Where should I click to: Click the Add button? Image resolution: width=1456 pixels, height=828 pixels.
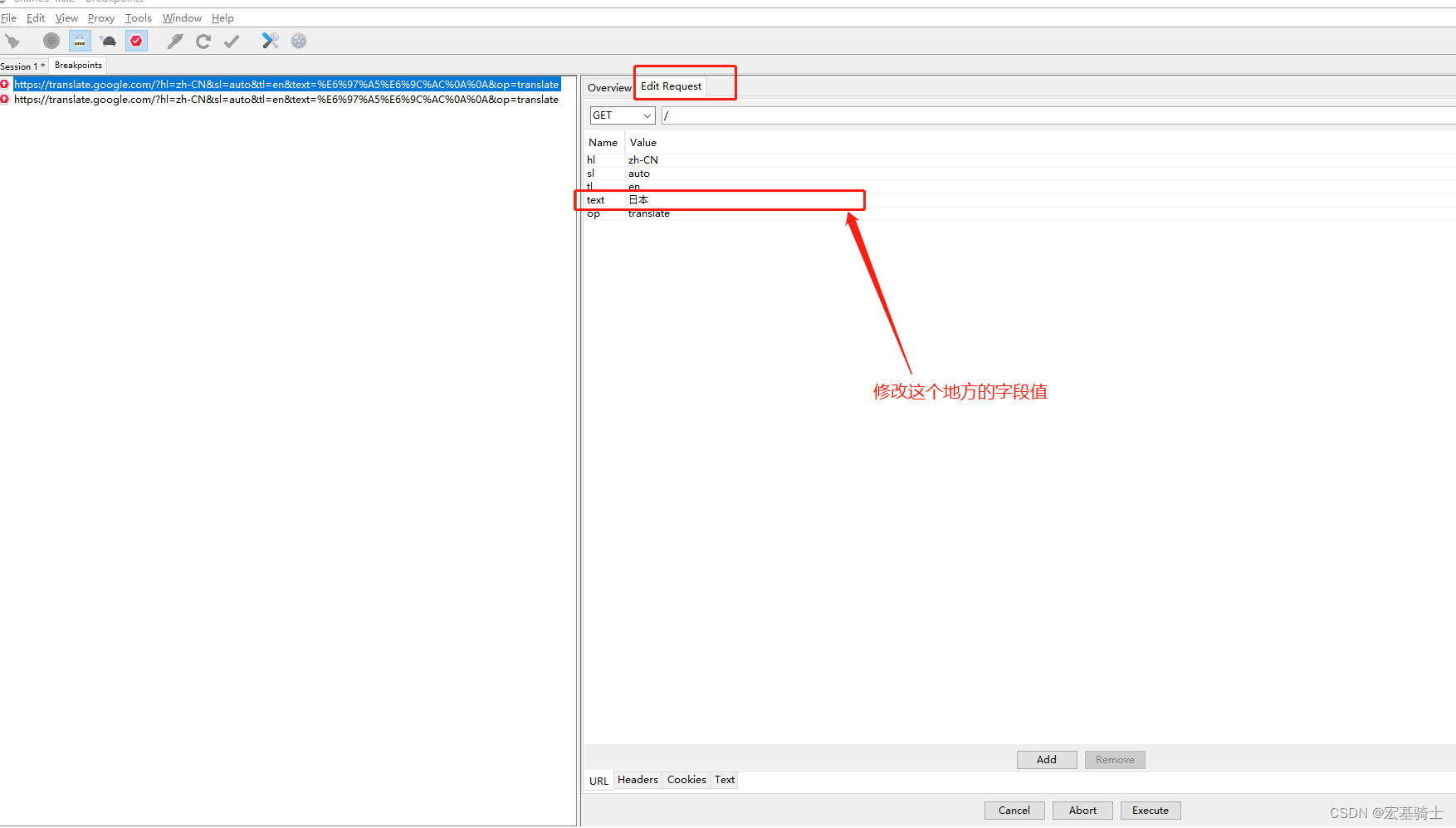click(1047, 760)
